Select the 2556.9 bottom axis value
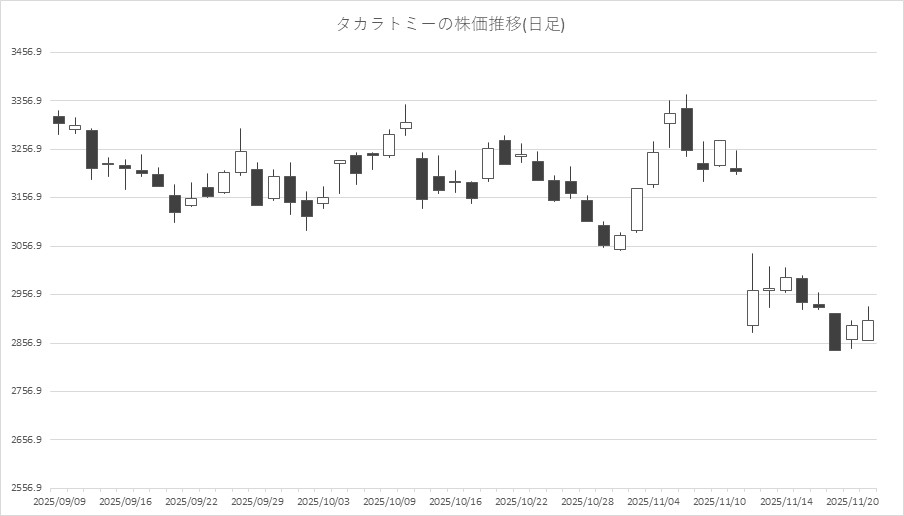Viewport: 904px width, 516px height. click(26, 489)
